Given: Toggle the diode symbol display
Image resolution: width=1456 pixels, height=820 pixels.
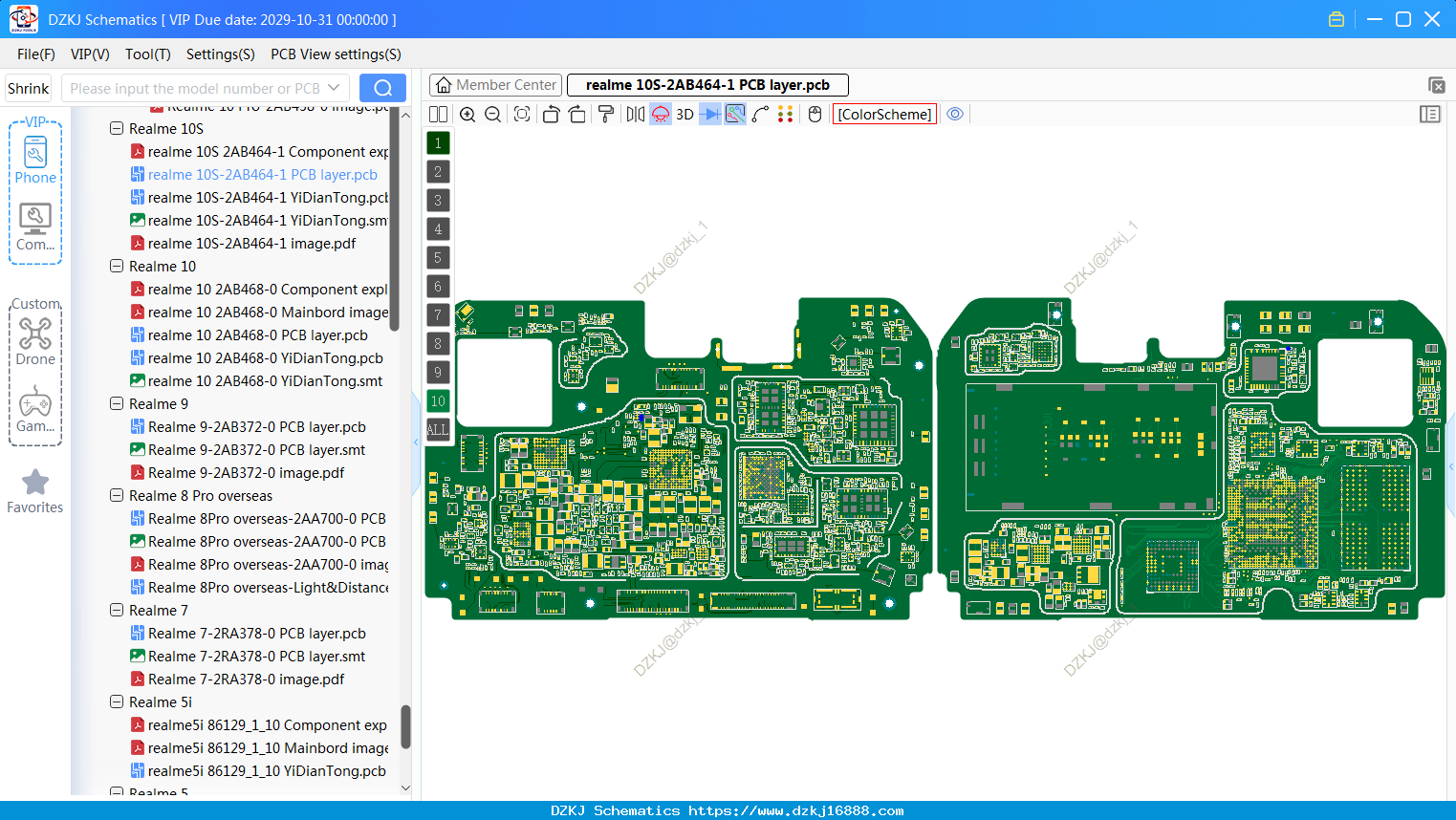Looking at the screenshot, I should [710, 115].
